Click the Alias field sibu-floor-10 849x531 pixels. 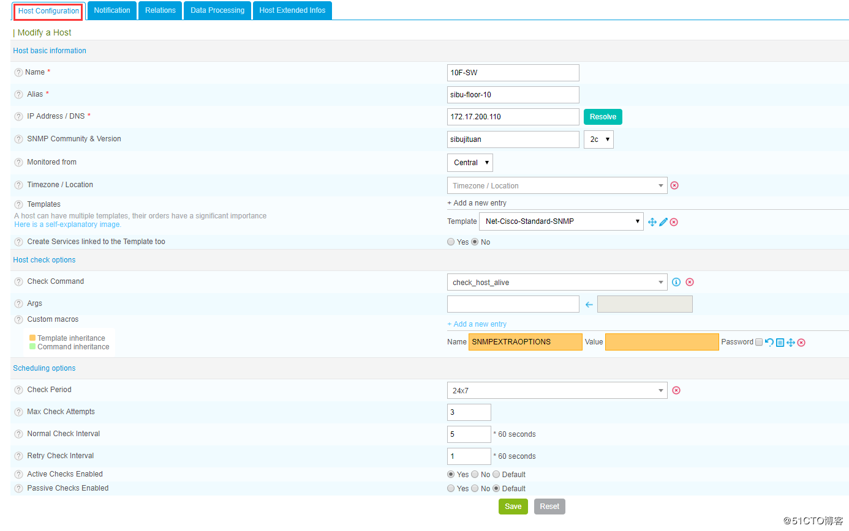tap(513, 95)
